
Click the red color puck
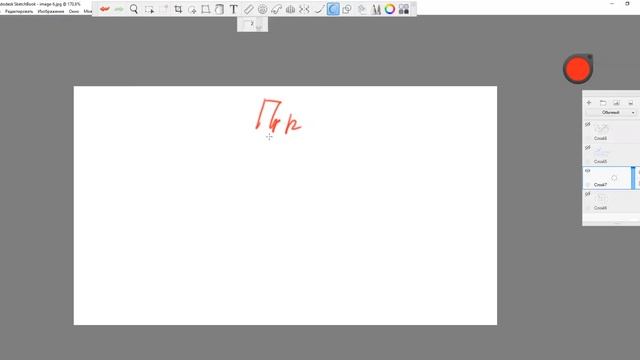[x=578, y=69]
